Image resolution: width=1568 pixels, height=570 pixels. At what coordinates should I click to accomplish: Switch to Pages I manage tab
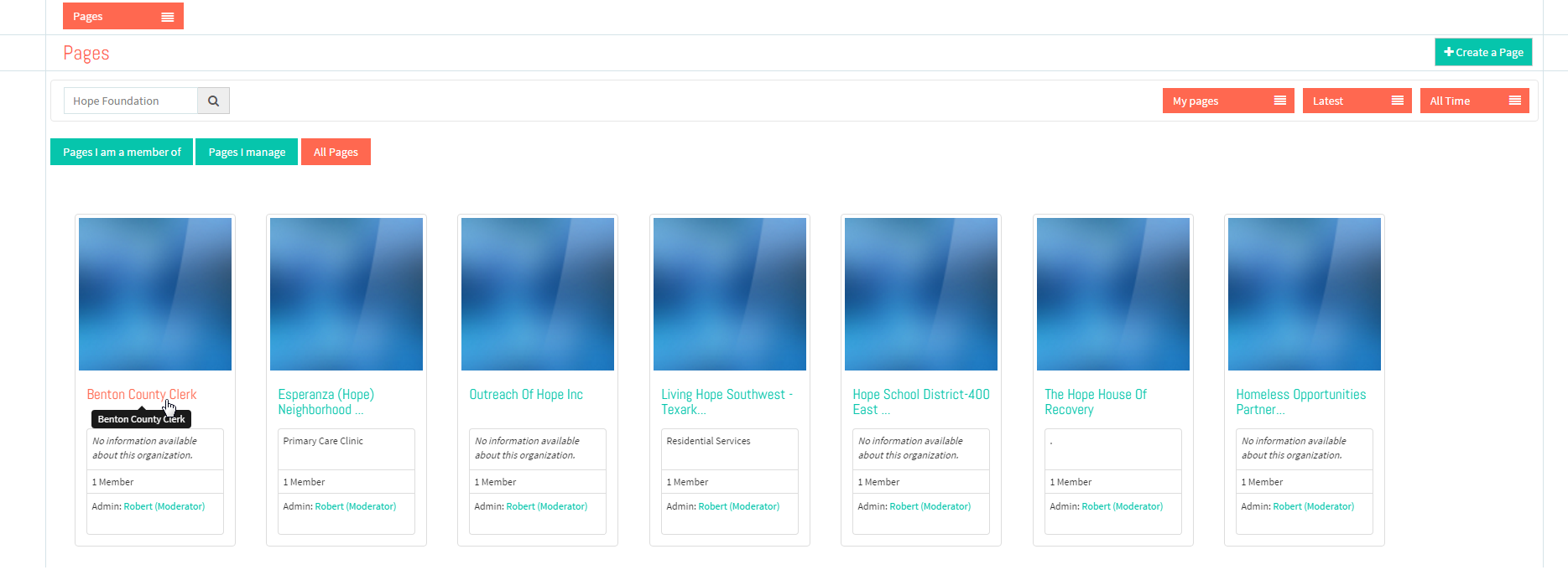[247, 152]
